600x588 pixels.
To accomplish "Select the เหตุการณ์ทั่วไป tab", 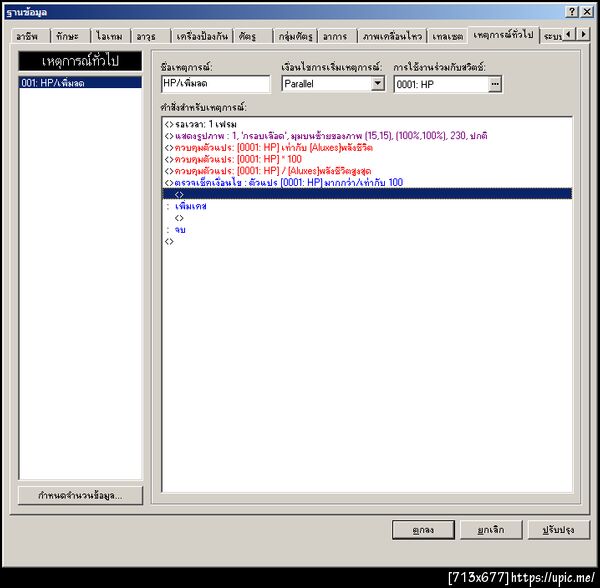I will (503, 35).
